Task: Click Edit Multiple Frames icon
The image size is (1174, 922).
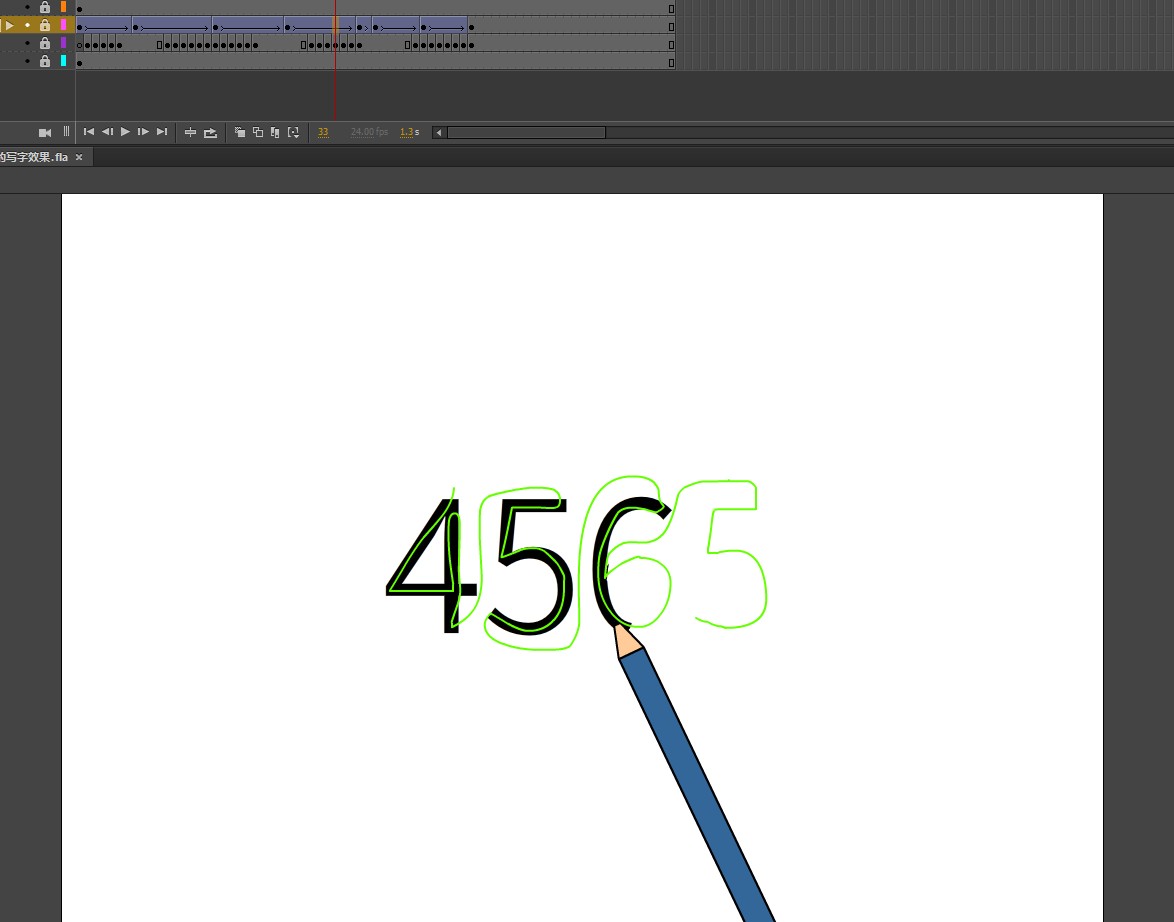Action: (275, 132)
